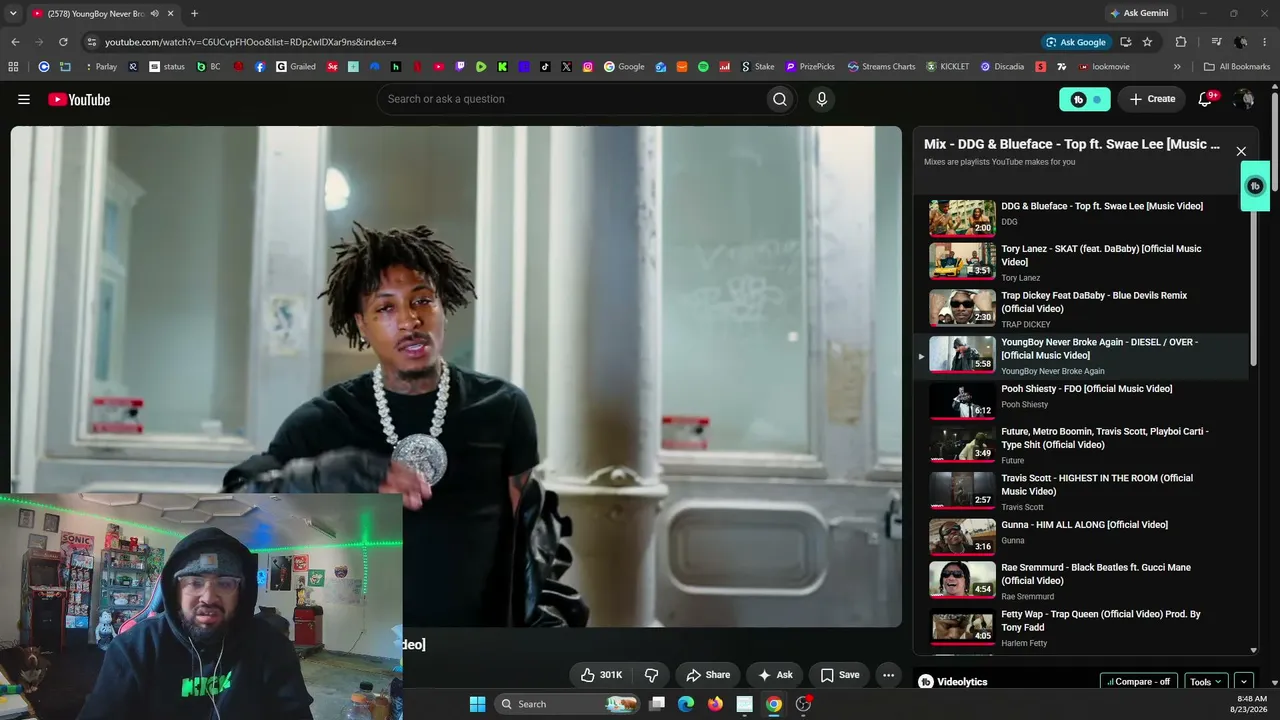Open the Twitch bookmark icon

coord(460,67)
